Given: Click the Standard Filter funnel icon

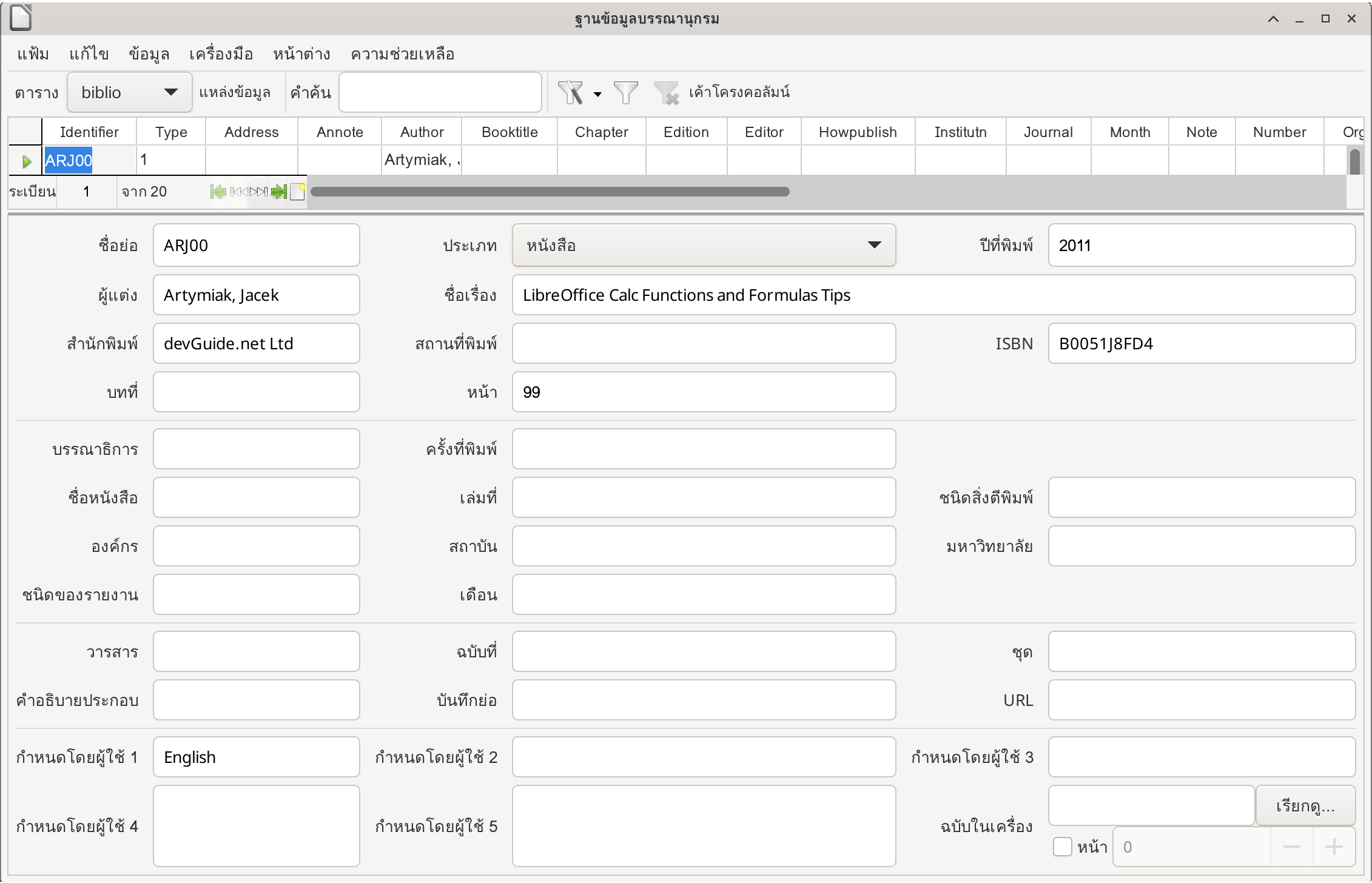Looking at the screenshot, I should click(625, 93).
